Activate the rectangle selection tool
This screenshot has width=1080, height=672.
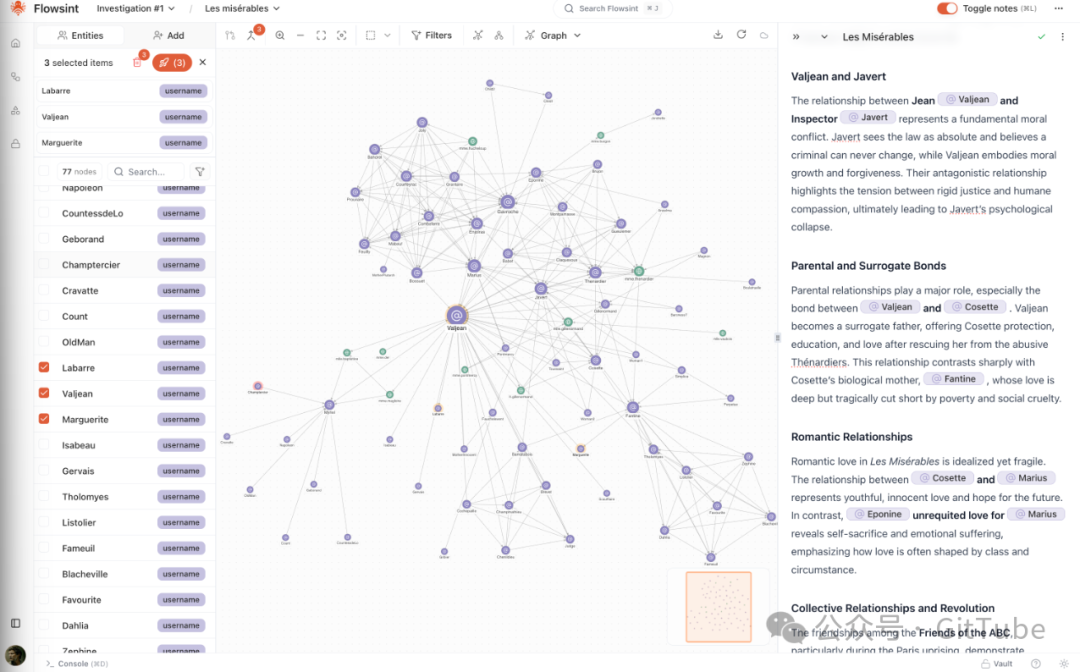coord(371,35)
